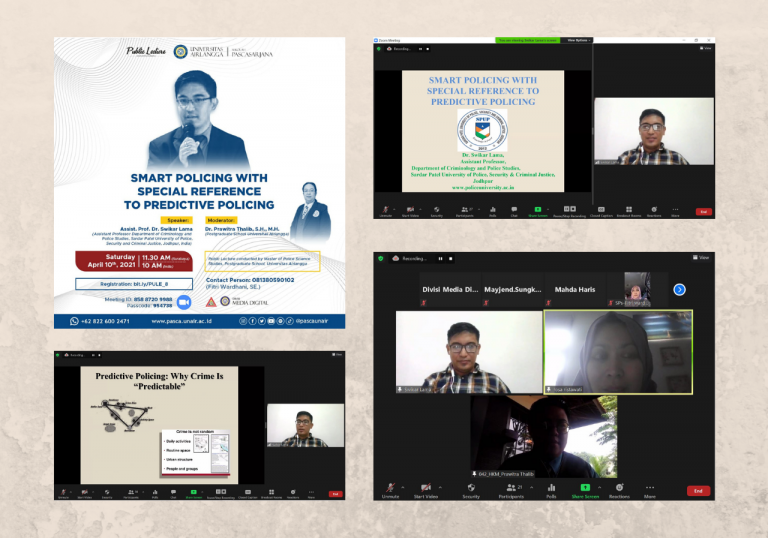Image resolution: width=768 pixels, height=538 pixels.
Task: Select the Divisi Media participant tile
Action: [450, 290]
